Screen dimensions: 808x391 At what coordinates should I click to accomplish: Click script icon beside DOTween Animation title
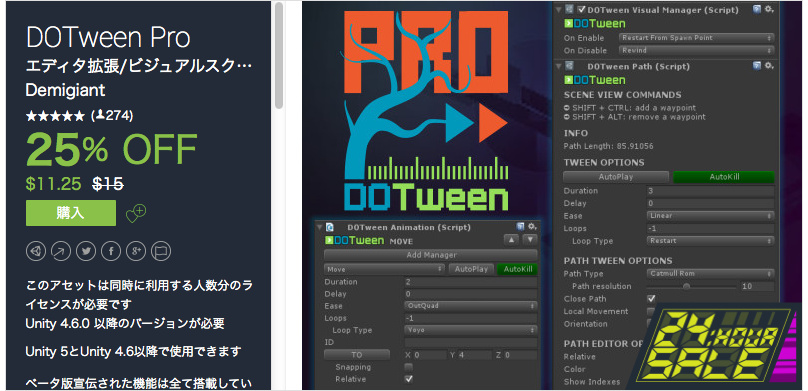(330, 227)
